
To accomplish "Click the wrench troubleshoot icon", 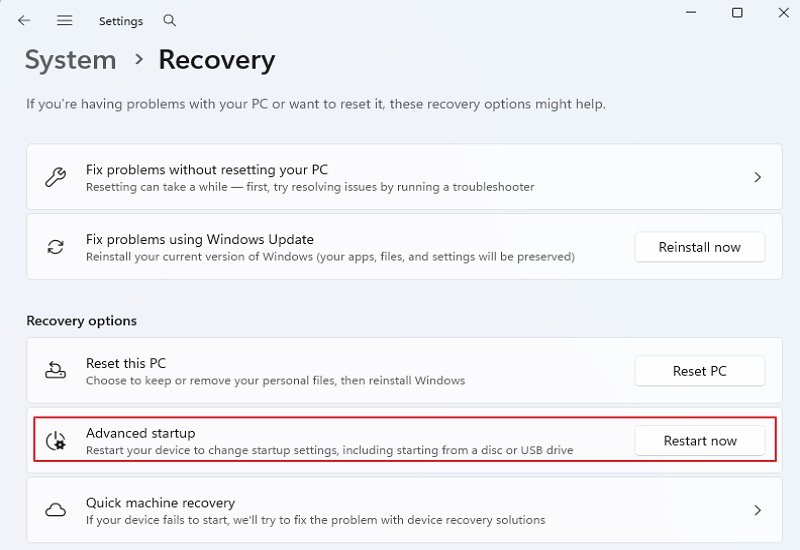I will coord(56,178).
